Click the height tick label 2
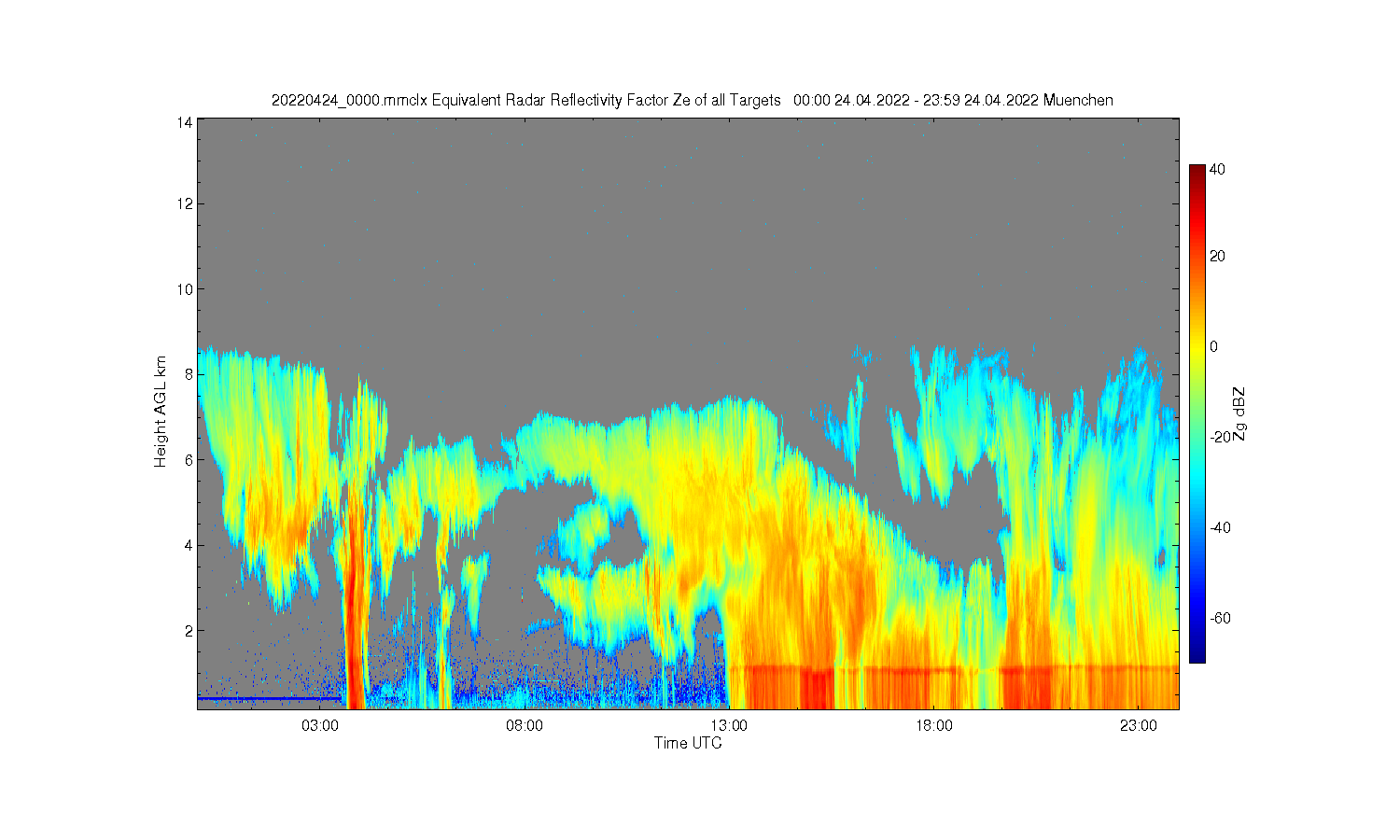Viewport: 1400px width, 840px height. pyautogui.click(x=188, y=631)
